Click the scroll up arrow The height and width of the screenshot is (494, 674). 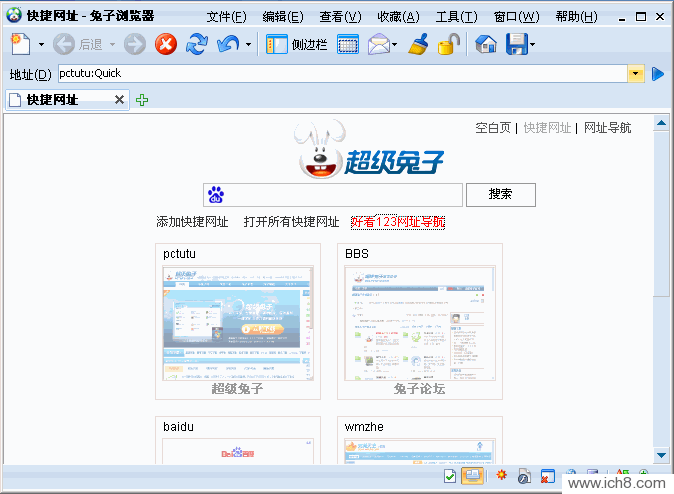[662, 123]
